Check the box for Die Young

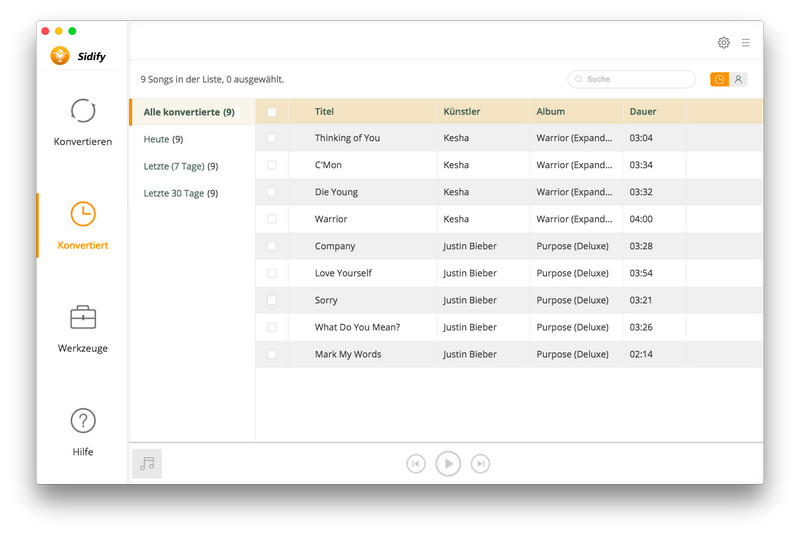(x=272, y=192)
